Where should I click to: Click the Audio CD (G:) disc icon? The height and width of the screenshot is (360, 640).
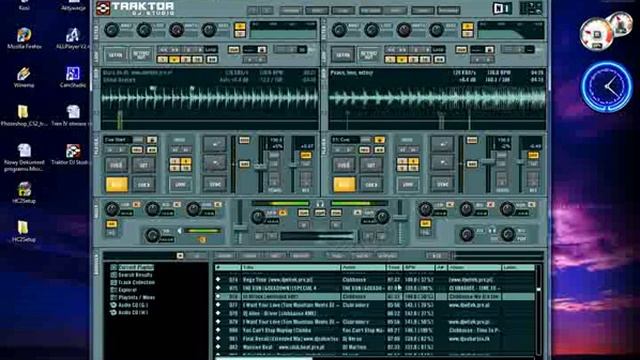tap(113, 305)
